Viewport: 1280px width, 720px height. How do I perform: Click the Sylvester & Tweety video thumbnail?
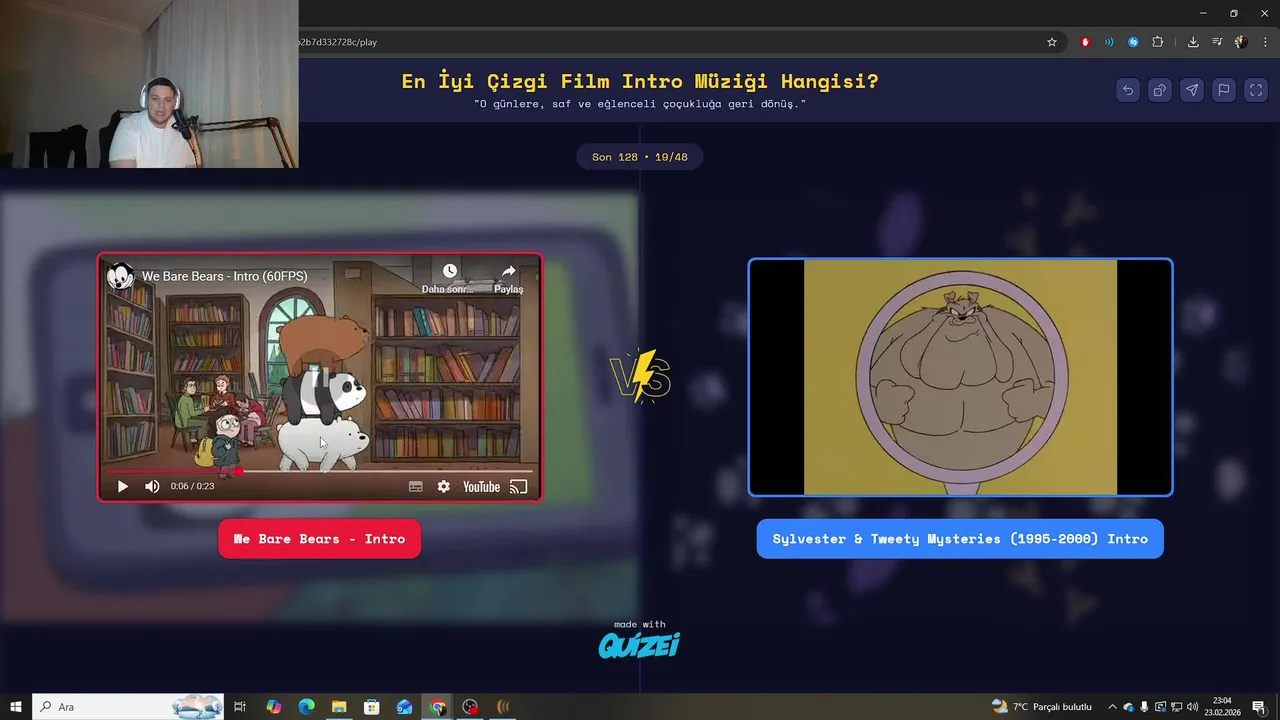(x=960, y=377)
